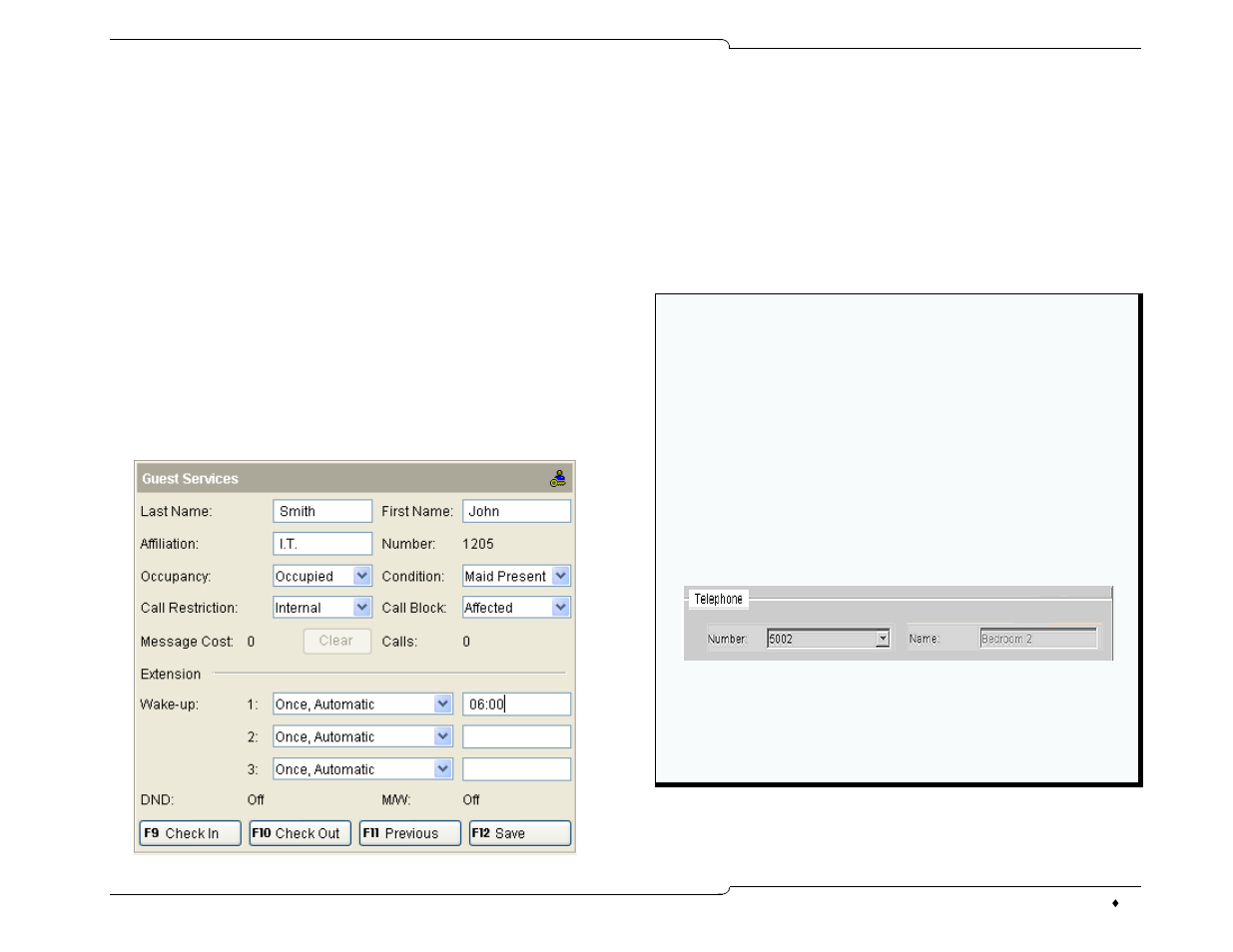Click the Calls value 0
The height and width of the screenshot is (952, 1233).
tap(466, 642)
